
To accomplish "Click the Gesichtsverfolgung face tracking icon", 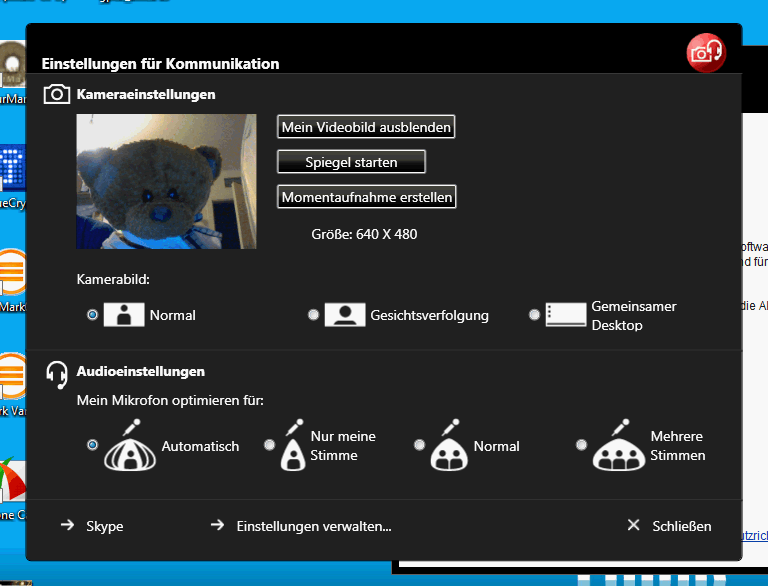I will pyautogui.click(x=345, y=315).
